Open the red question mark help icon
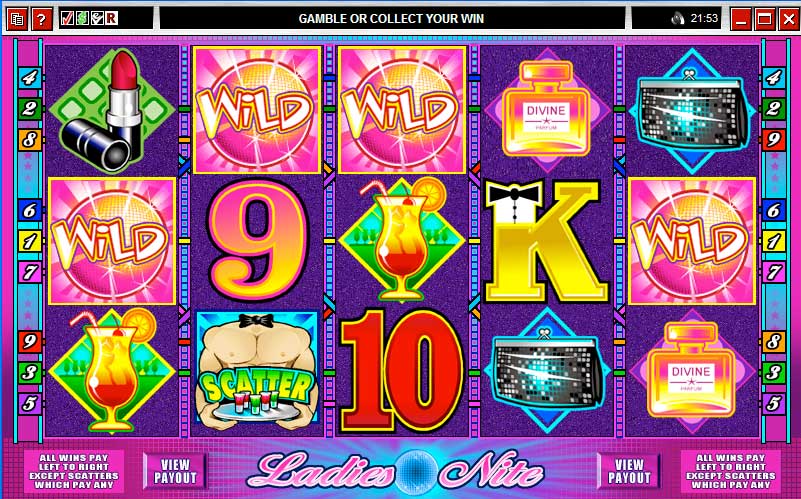 pyautogui.click(x=41, y=19)
